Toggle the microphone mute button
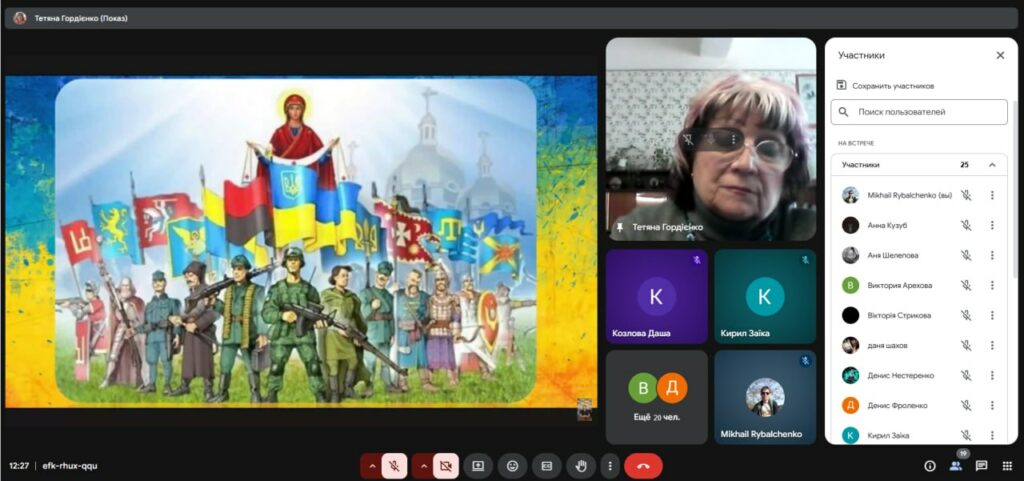The height and width of the screenshot is (481, 1024). [395, 466]
